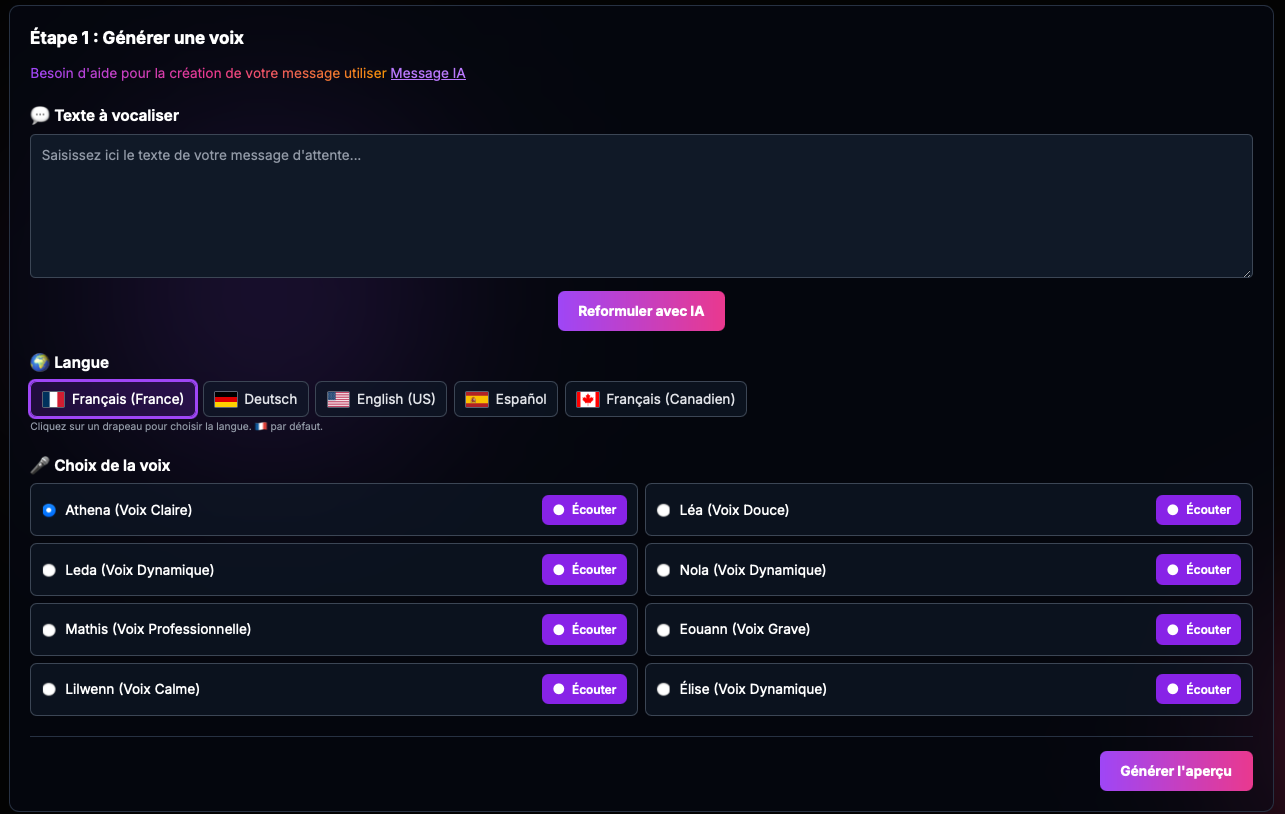
Task: Select the Athena (Voix Claire) radio button
Action: pyautogui.click(x=49, y=510)
